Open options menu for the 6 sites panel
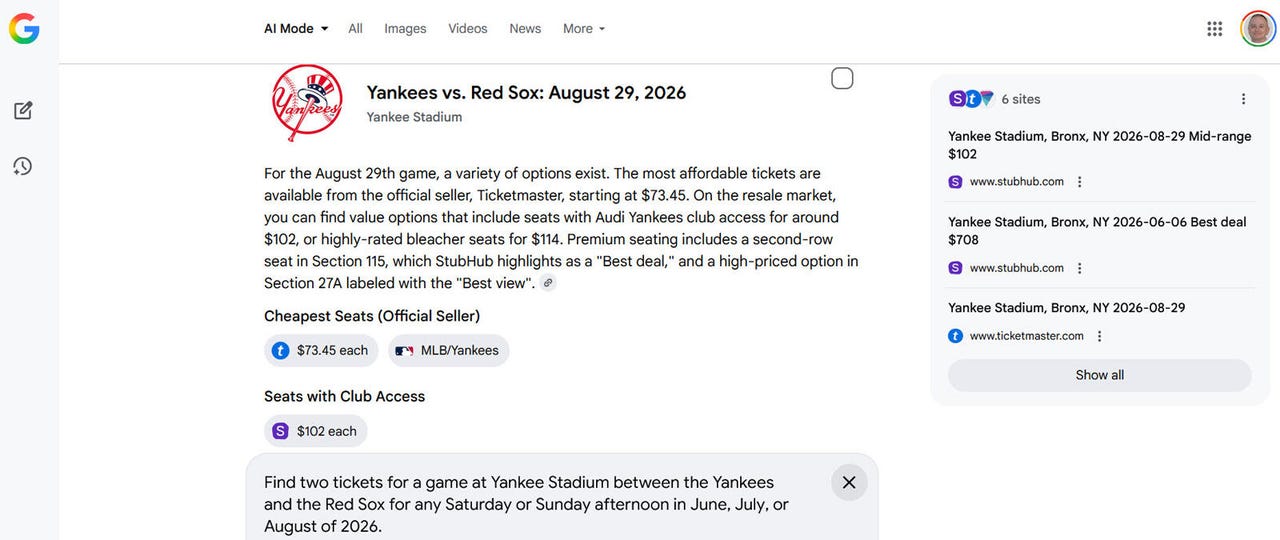The height and width of the screenshot is (540, 1280). point(1243,99)
